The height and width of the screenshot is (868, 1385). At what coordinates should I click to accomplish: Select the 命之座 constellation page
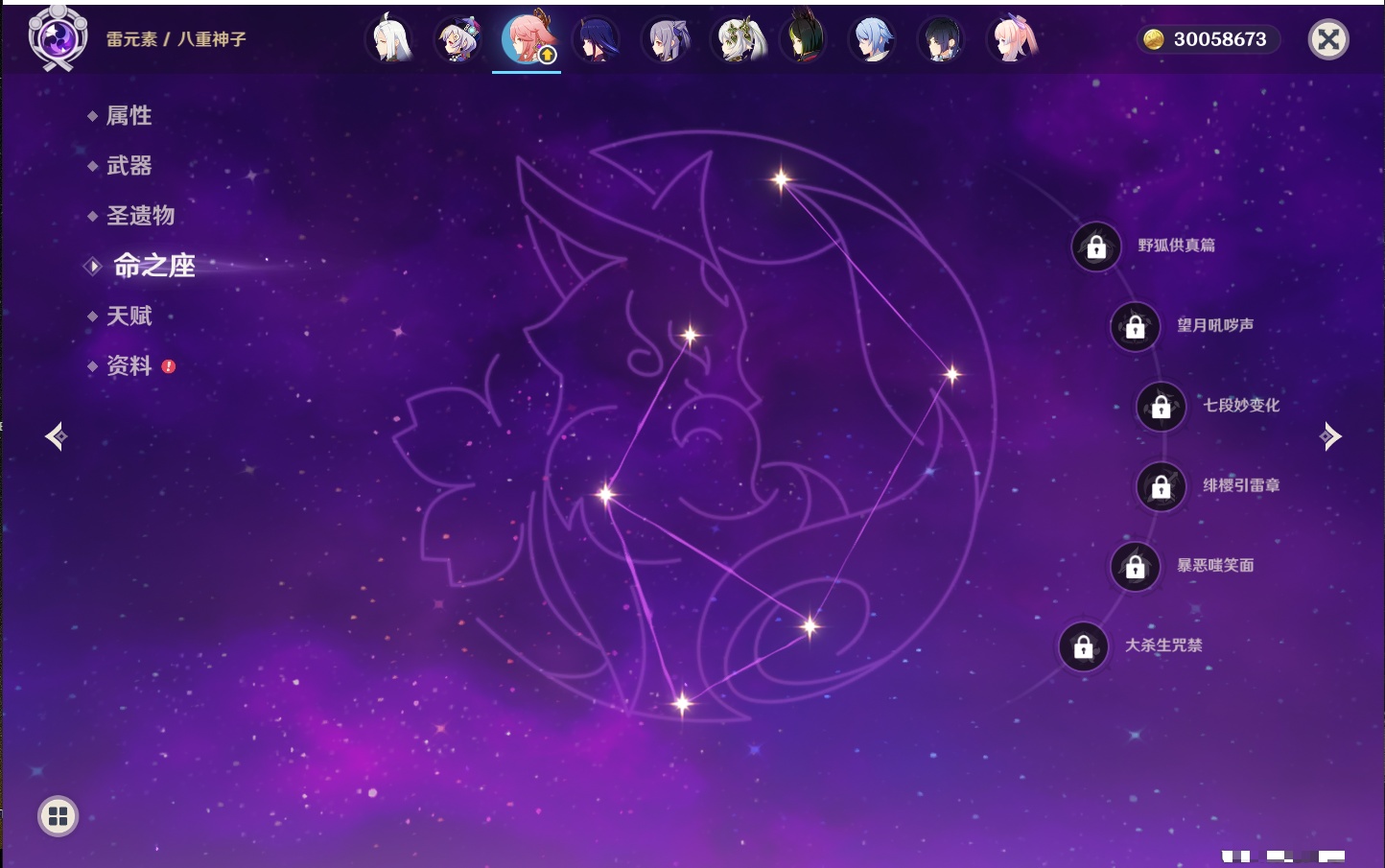tap(154, 266)
